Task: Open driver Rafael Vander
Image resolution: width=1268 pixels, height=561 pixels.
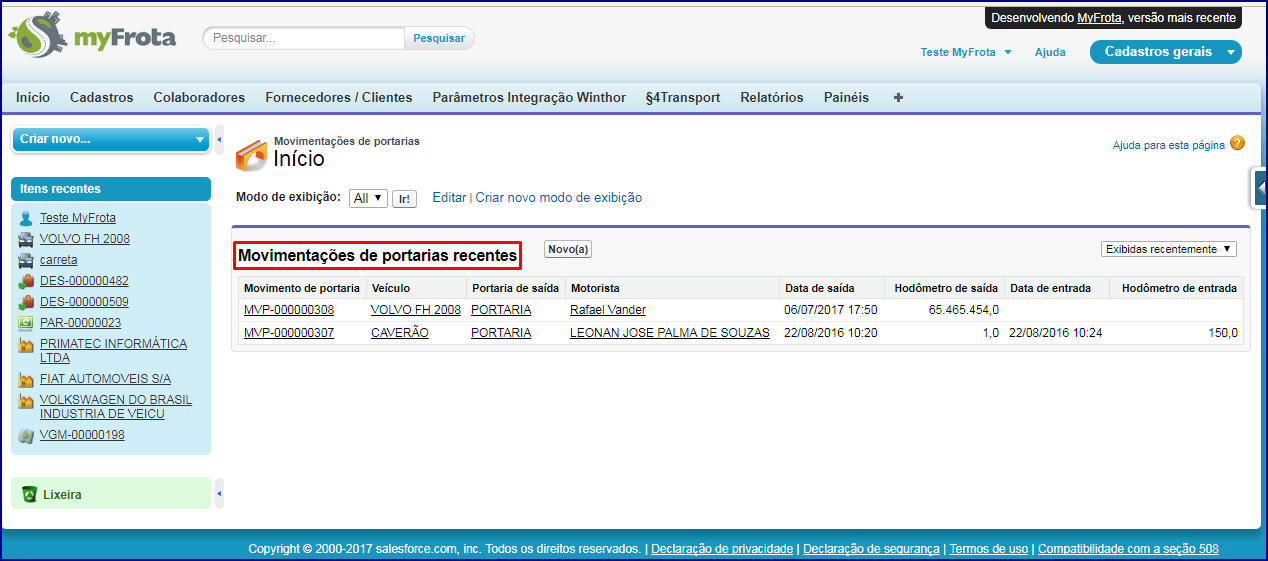Action: pyautogui.click(x=608, y=310)
